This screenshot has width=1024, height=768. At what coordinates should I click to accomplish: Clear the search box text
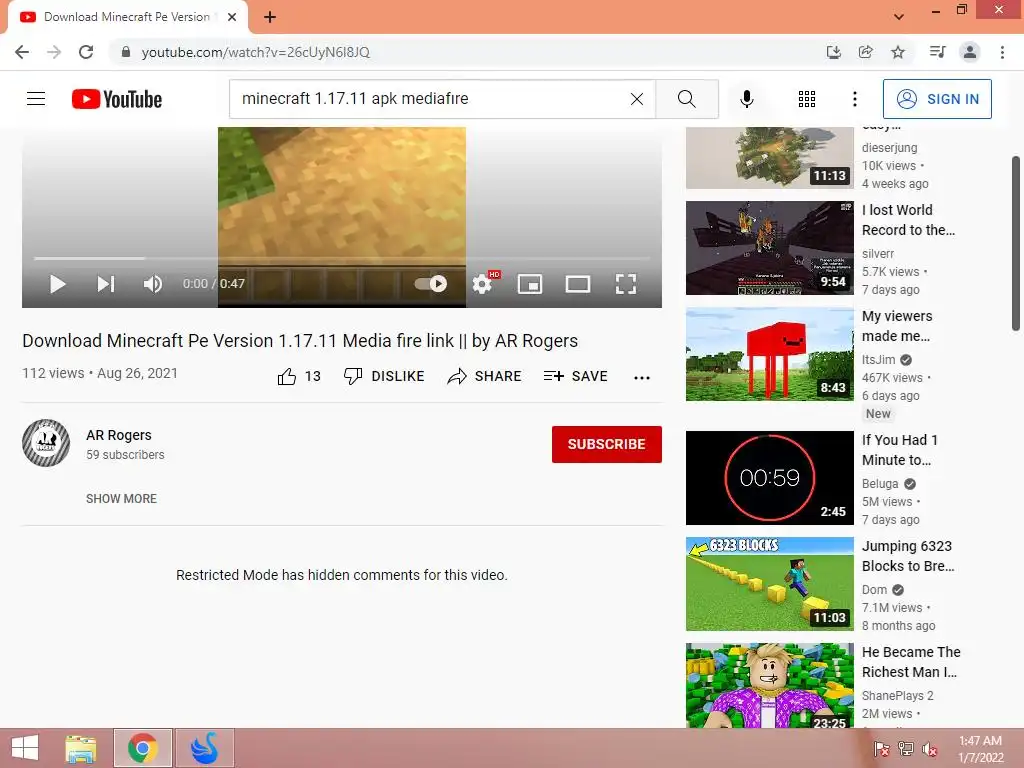click(637, 99)
